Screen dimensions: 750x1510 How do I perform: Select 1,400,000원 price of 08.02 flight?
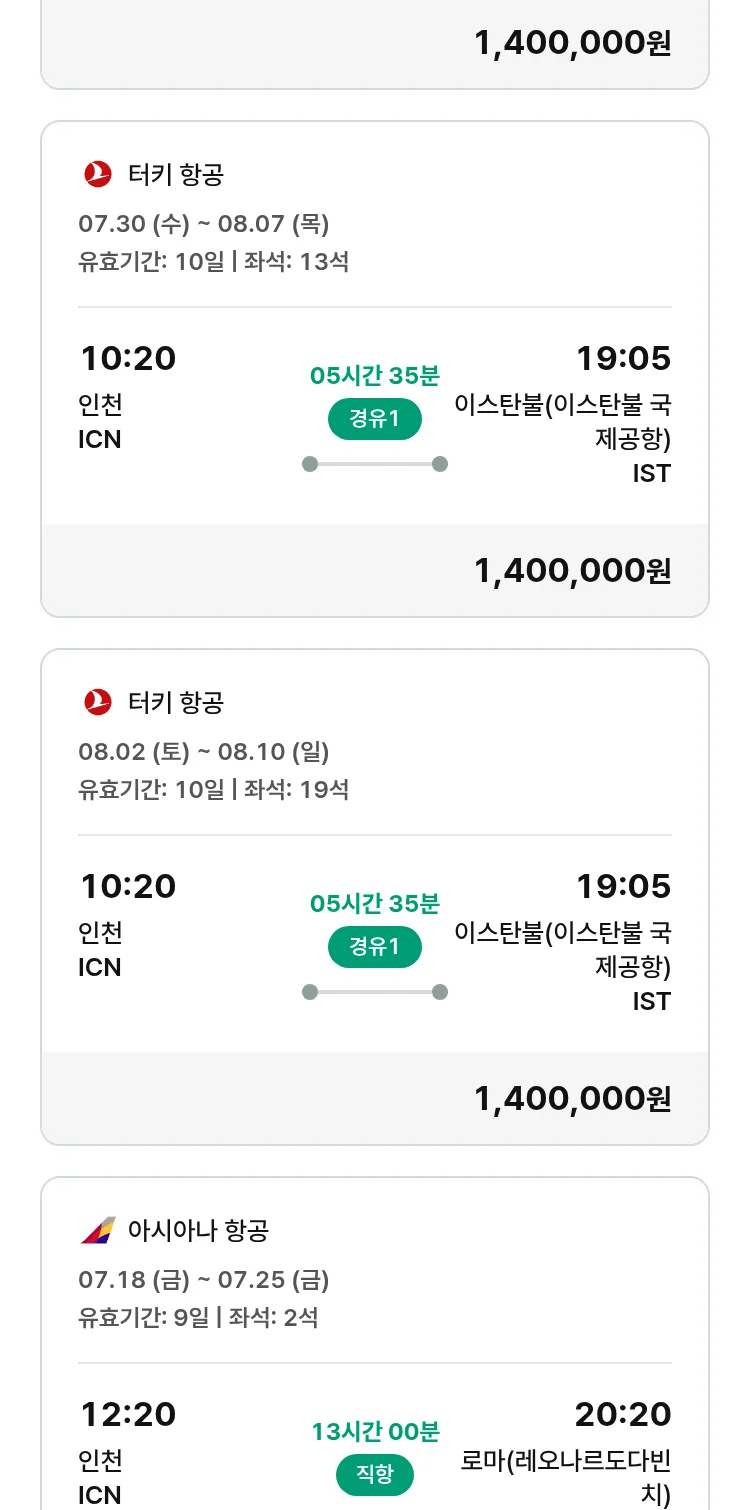[573, 1099]
